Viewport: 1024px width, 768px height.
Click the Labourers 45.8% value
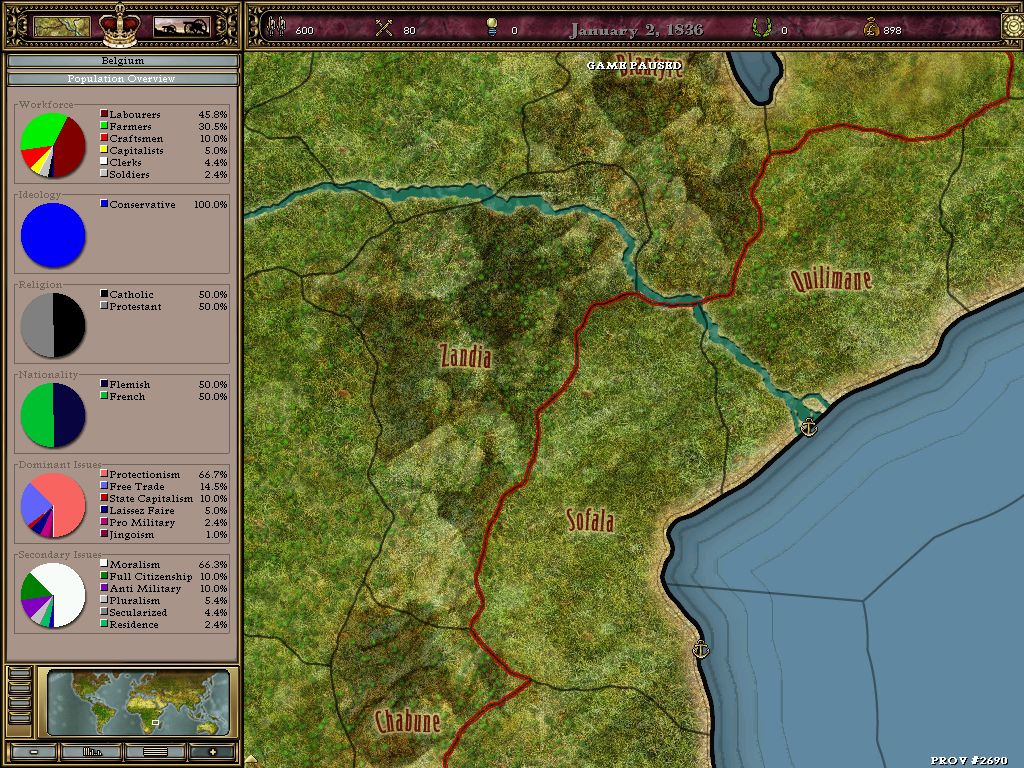pos(213,114)
